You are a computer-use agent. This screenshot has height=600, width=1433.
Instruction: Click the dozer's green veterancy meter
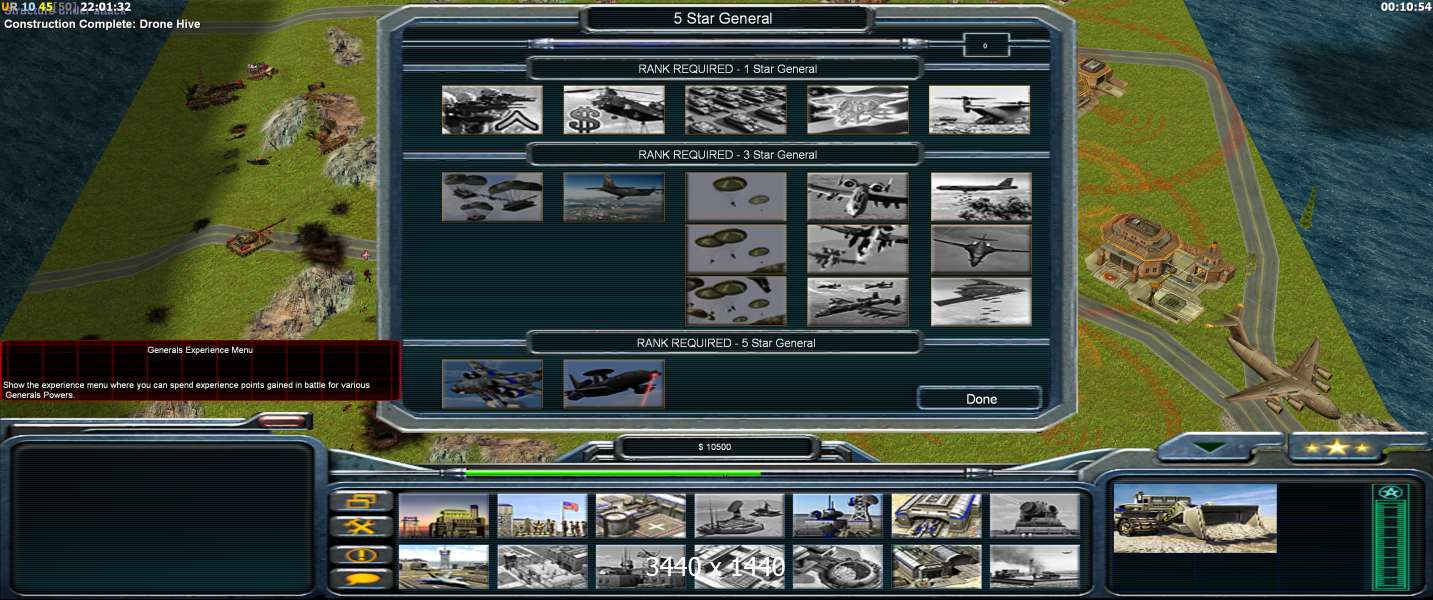point(1390,538)
